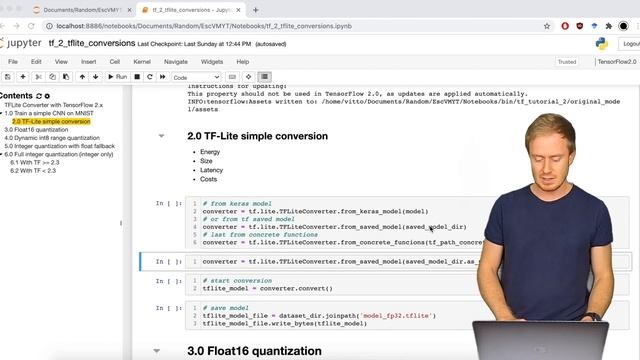Screen dimensions: 640x360
Task: Go to 6.0 Full integer quantization entry
Action: point(59,154)
